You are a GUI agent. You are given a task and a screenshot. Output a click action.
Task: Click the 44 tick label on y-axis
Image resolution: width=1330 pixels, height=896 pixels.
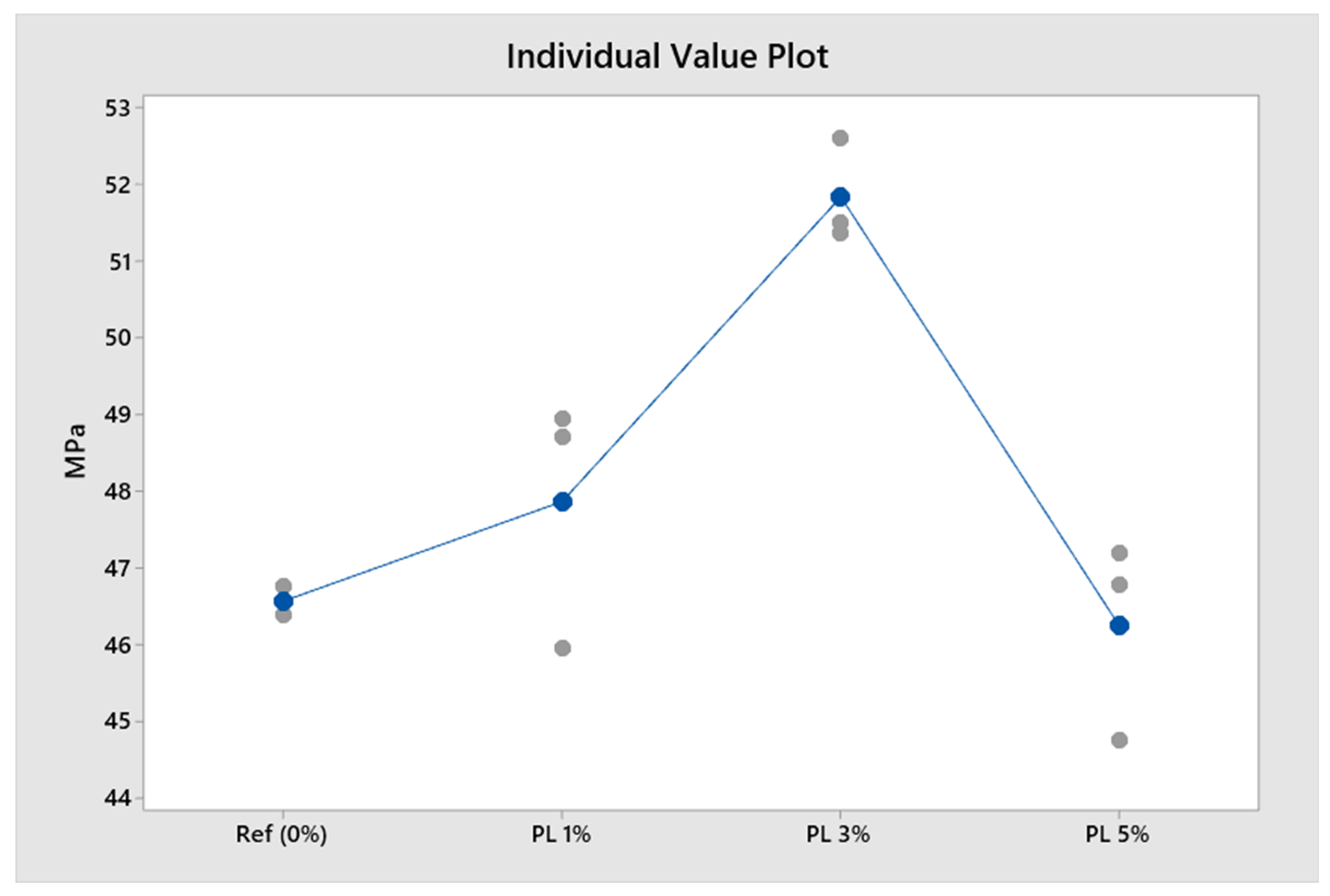(117, 798)
